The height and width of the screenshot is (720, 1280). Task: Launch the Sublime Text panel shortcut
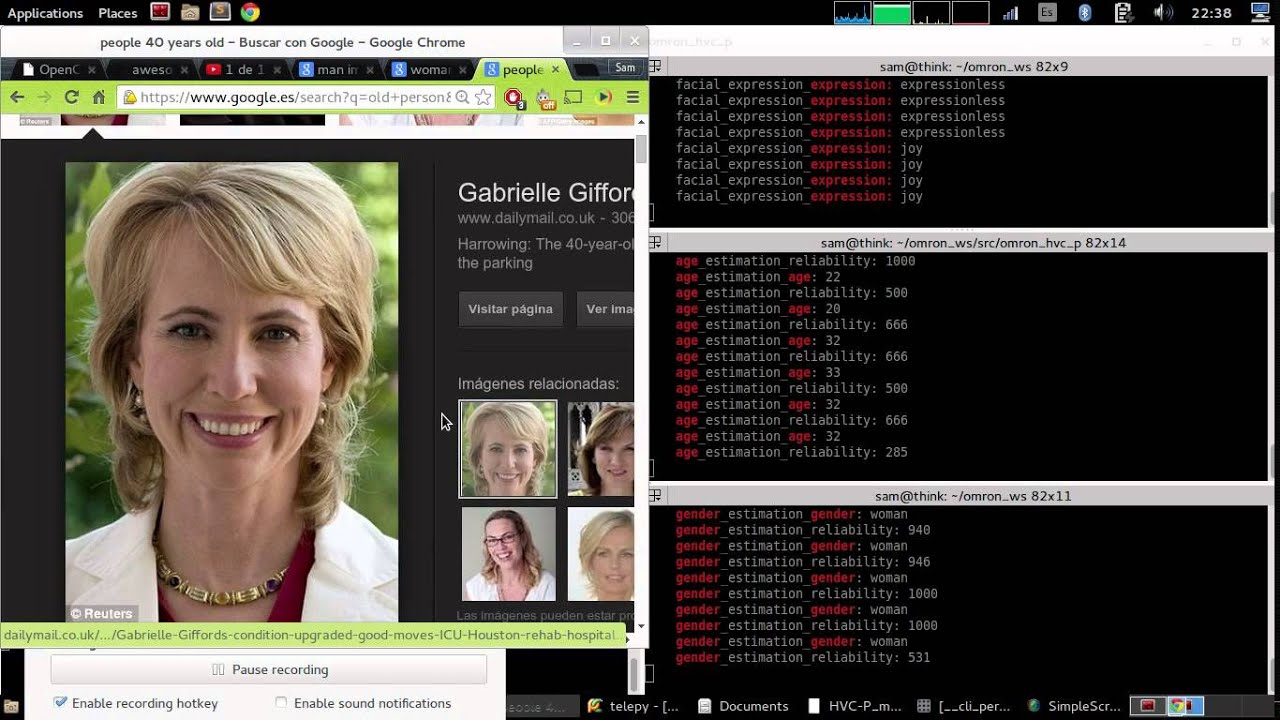220,12
